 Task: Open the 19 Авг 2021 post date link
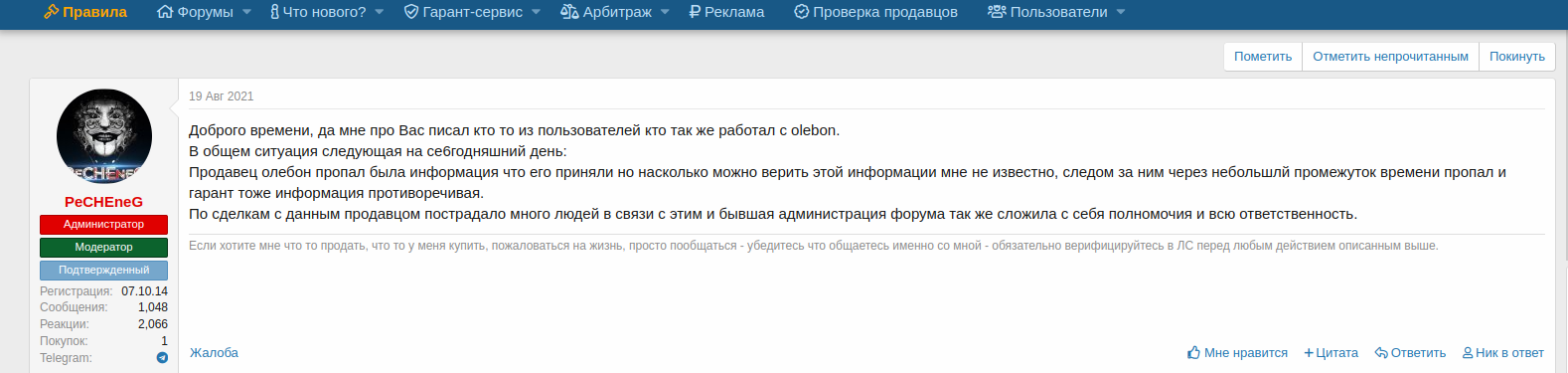pyautogui.click(x=222, y=96)
